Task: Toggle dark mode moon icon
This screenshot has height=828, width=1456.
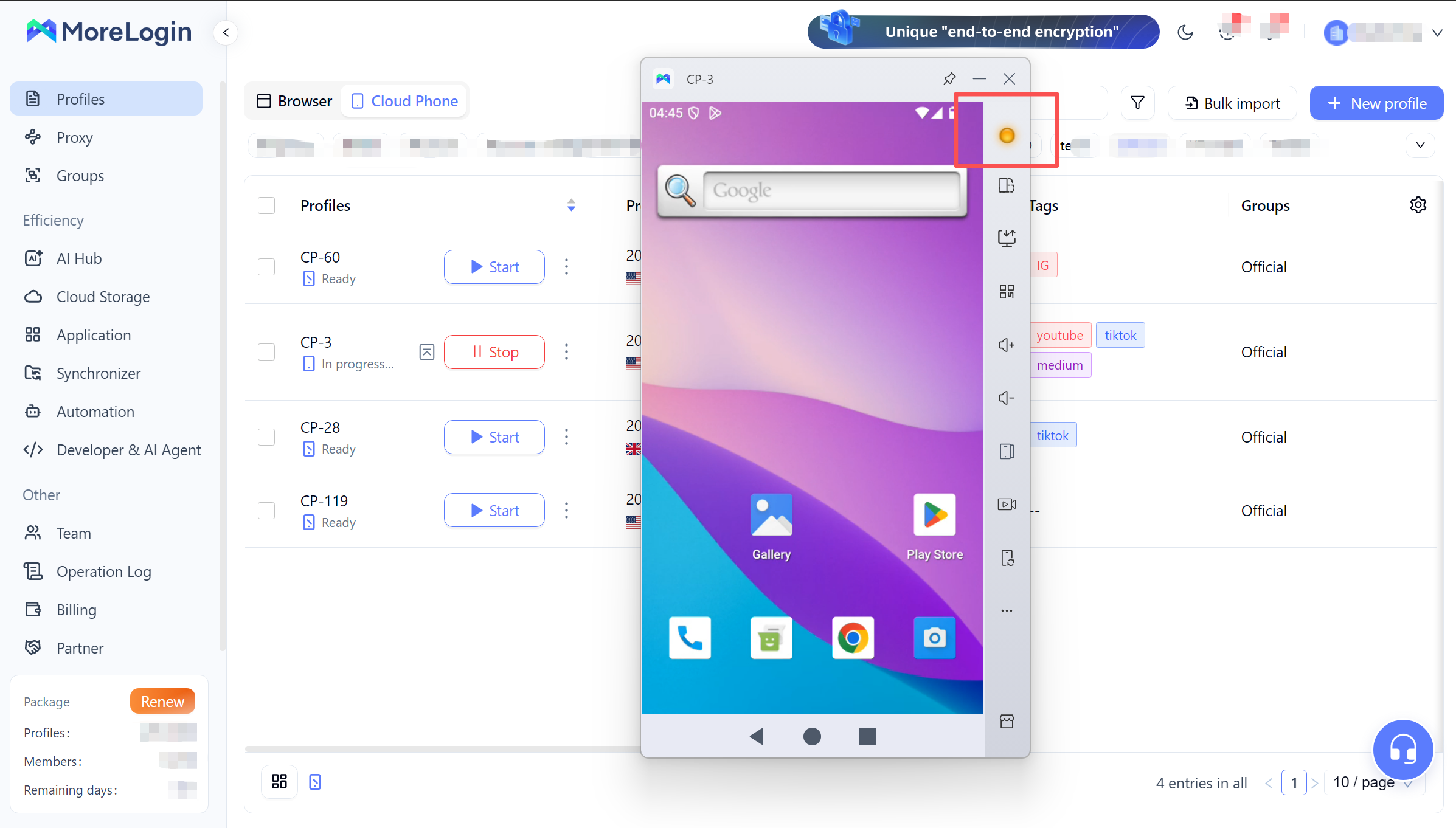Action: 1185,32
